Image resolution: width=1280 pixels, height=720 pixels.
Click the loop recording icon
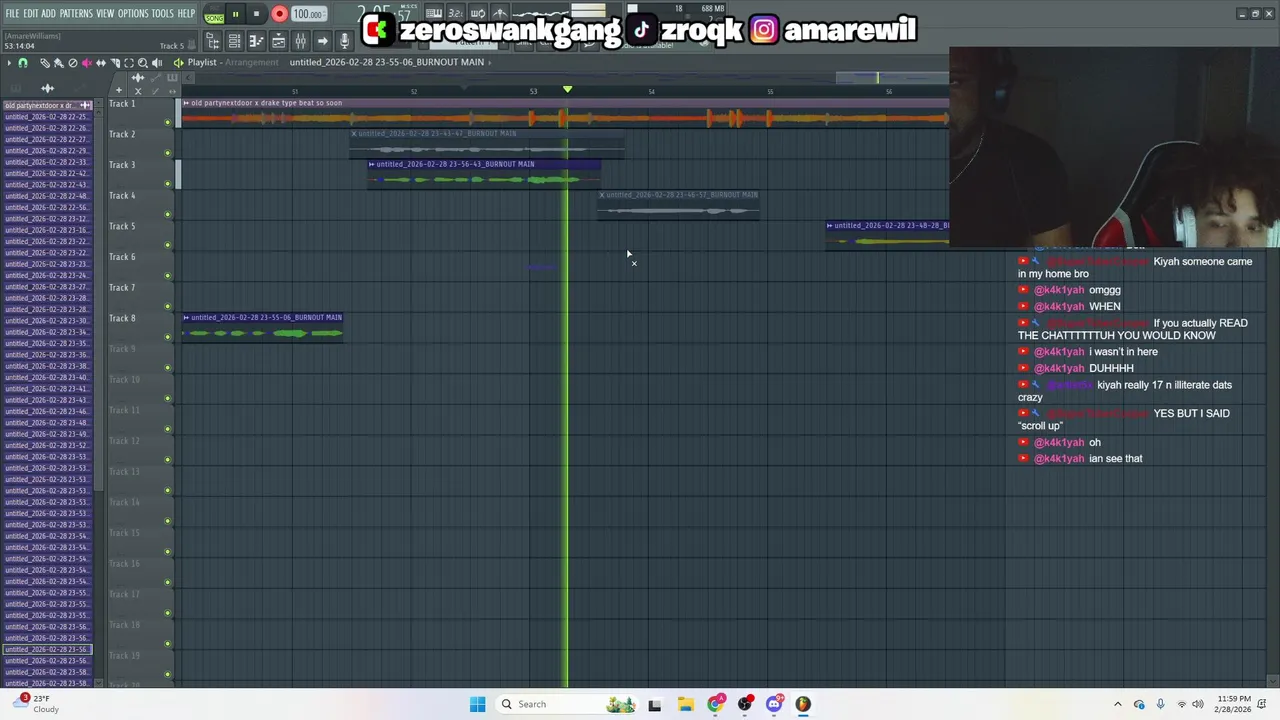pos(477,13)
